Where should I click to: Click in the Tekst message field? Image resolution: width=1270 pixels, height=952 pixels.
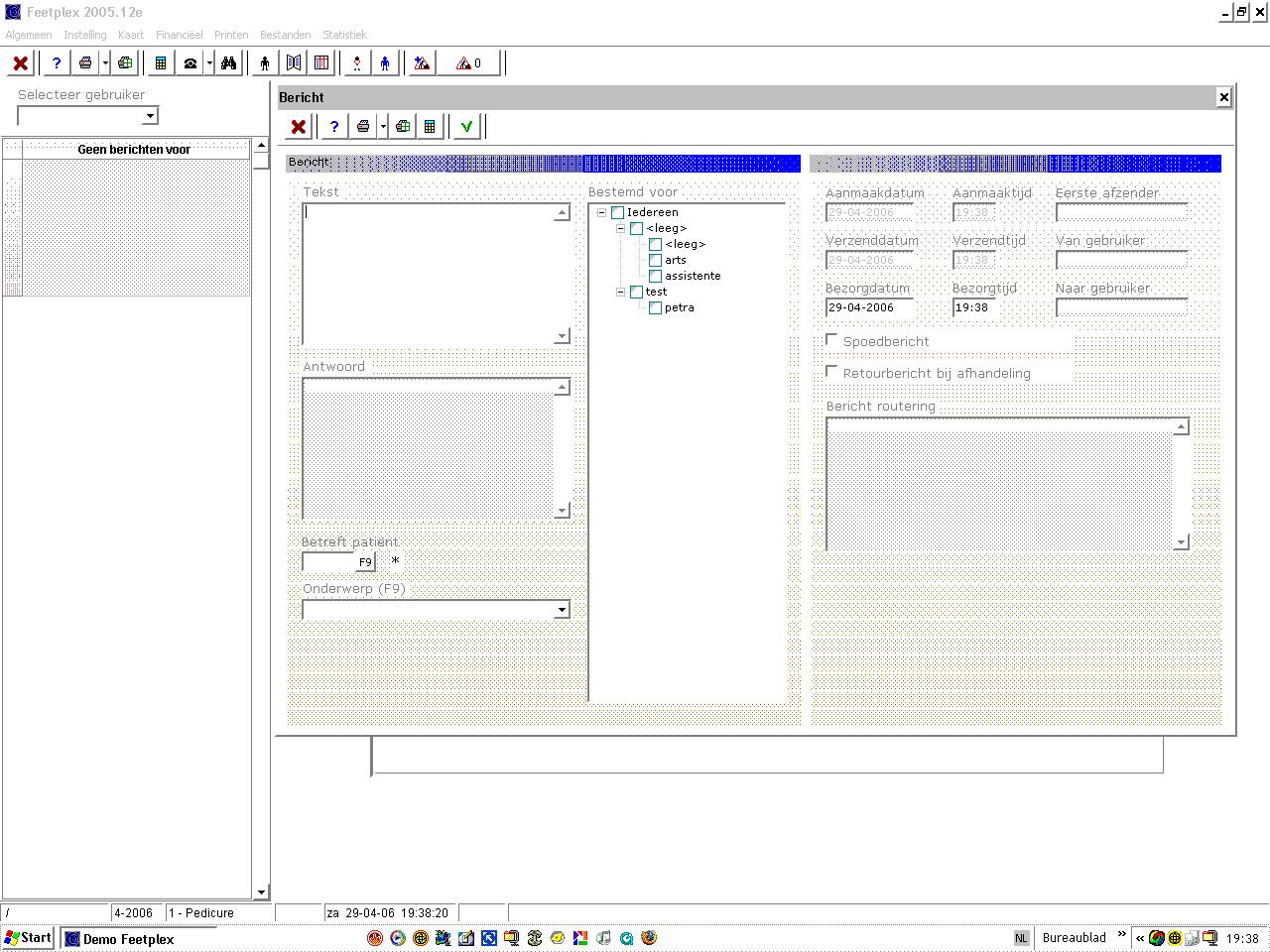(x=429, y=273)
